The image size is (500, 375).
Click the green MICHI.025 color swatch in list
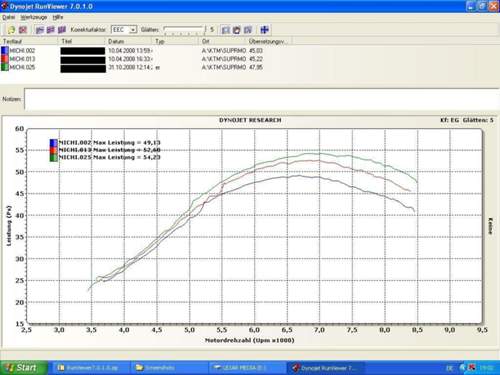(5, 67)
